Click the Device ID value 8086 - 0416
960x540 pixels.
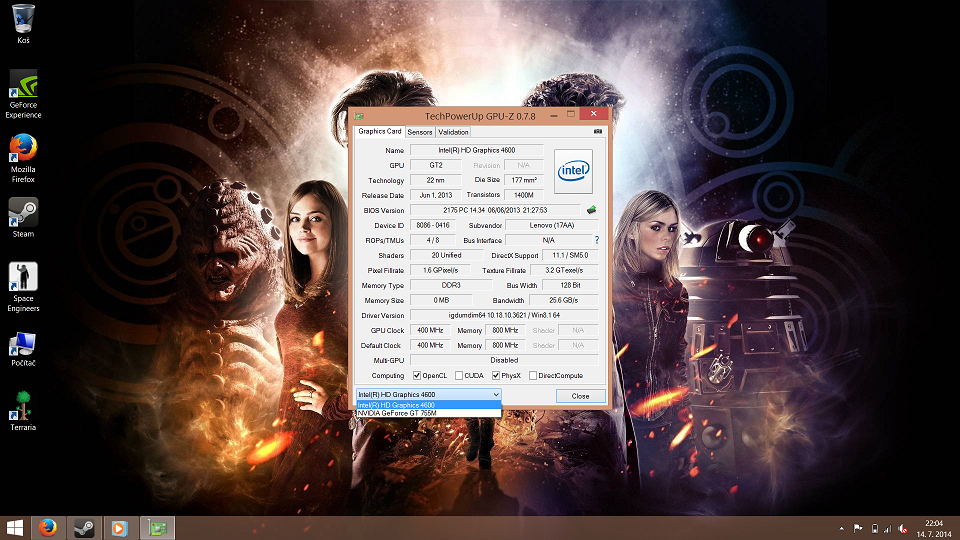tap(433, 225)
